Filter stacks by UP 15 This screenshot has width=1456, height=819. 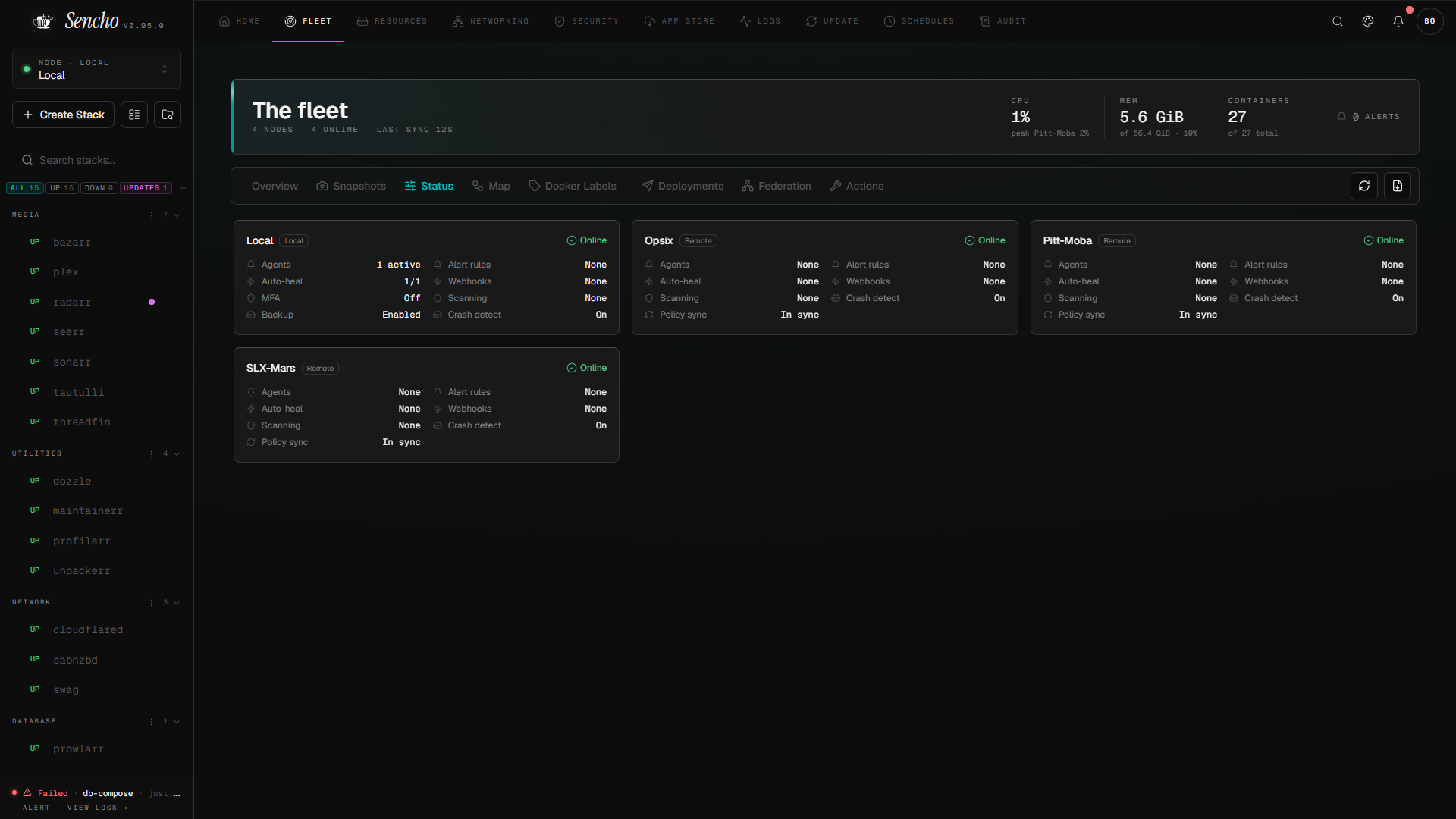pos(62,188)
